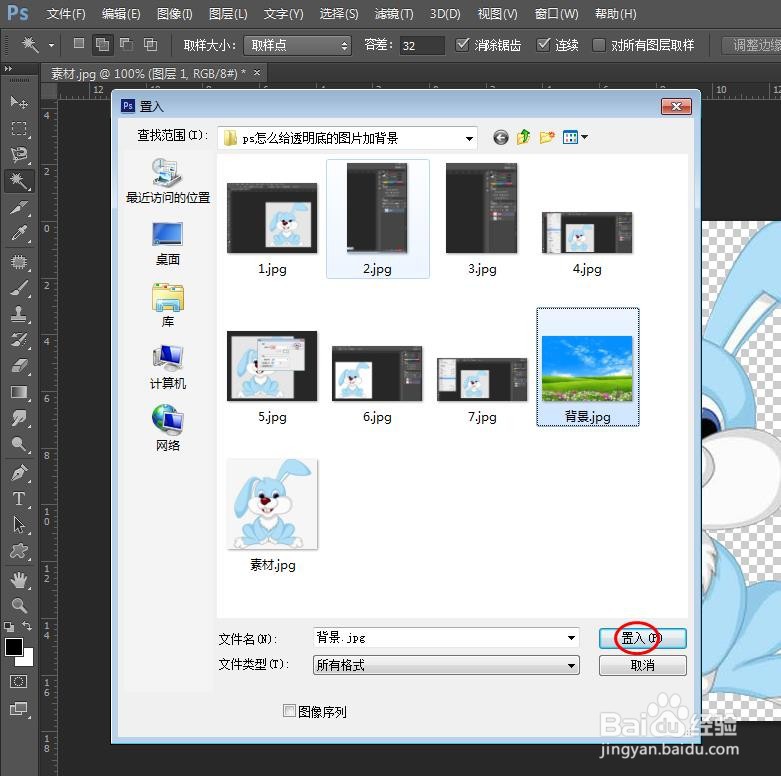This screenshot has width=781, height=776.
Task: Expand the collapsed toolbox panel arrows
Action: click(x=7, y=69)
